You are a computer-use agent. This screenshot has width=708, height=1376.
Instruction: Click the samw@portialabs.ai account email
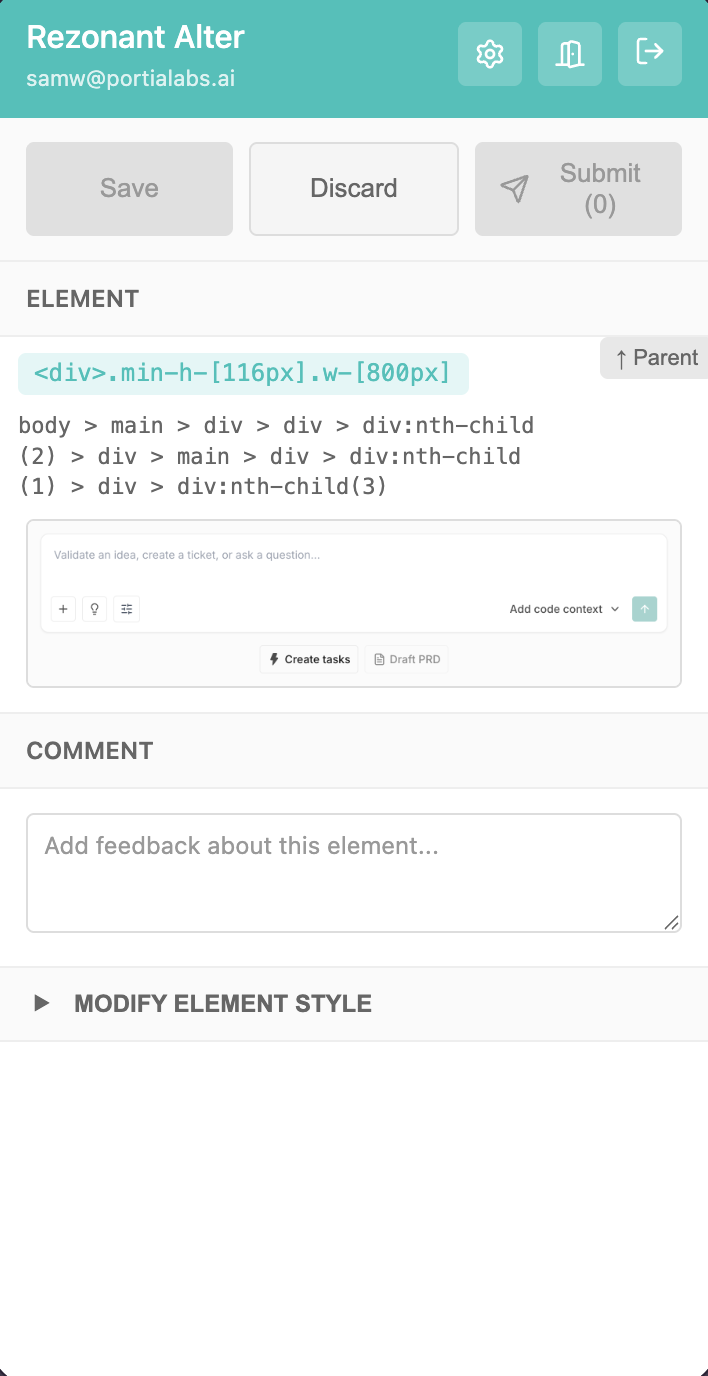pos(131,79)
